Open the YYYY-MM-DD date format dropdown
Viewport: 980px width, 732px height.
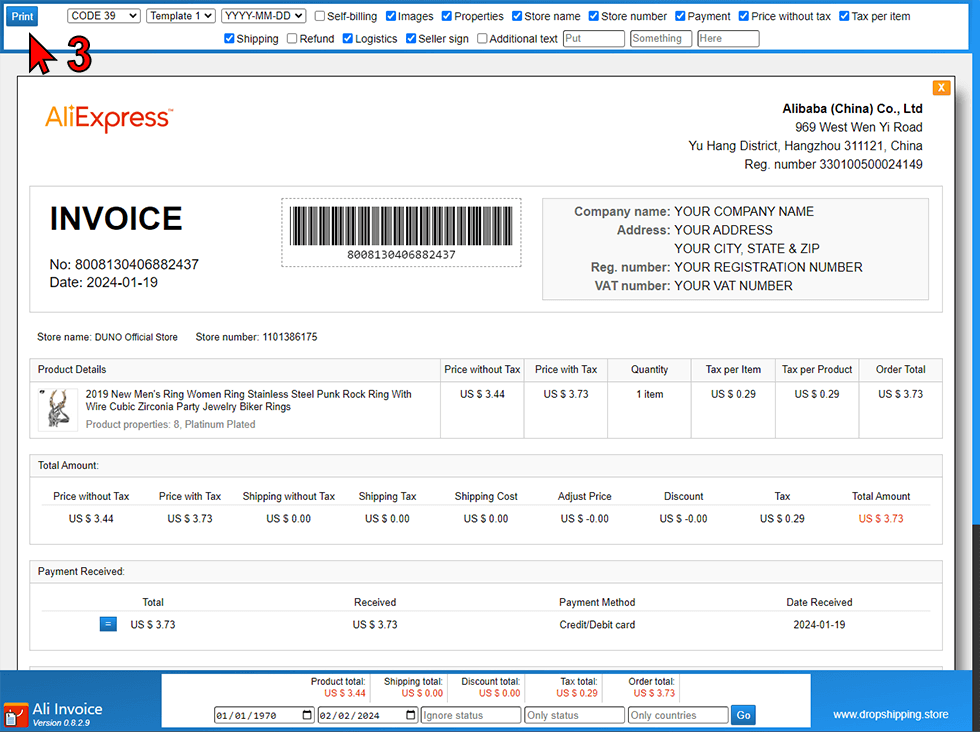[263, 16]
